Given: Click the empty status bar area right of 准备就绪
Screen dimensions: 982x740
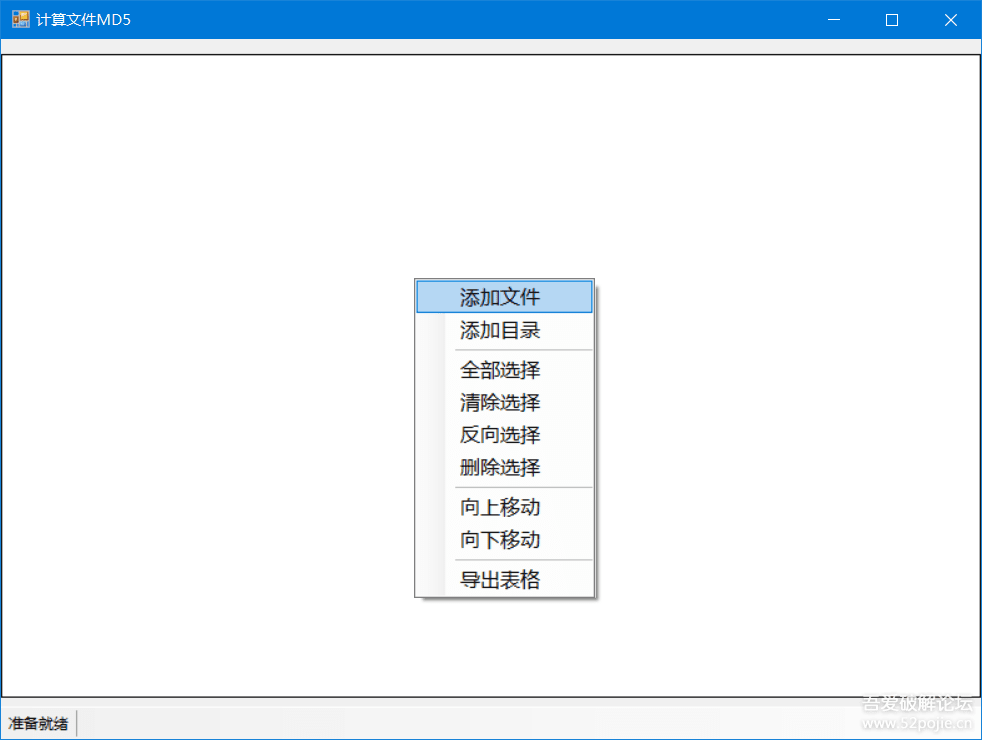Looking at the screenshot, I should [x=450, y=723].
